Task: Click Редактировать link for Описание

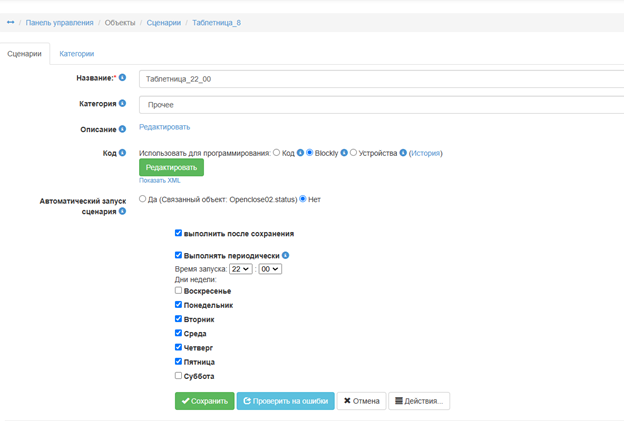Action: pyautogui.click(x=164, y=127)
